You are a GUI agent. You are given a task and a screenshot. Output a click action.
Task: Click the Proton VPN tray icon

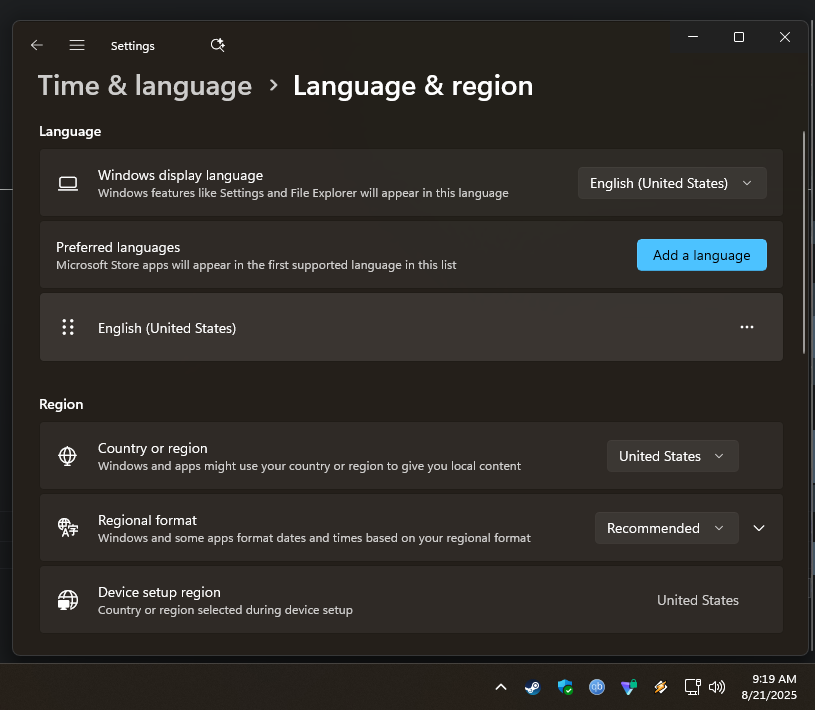[628, 687]
